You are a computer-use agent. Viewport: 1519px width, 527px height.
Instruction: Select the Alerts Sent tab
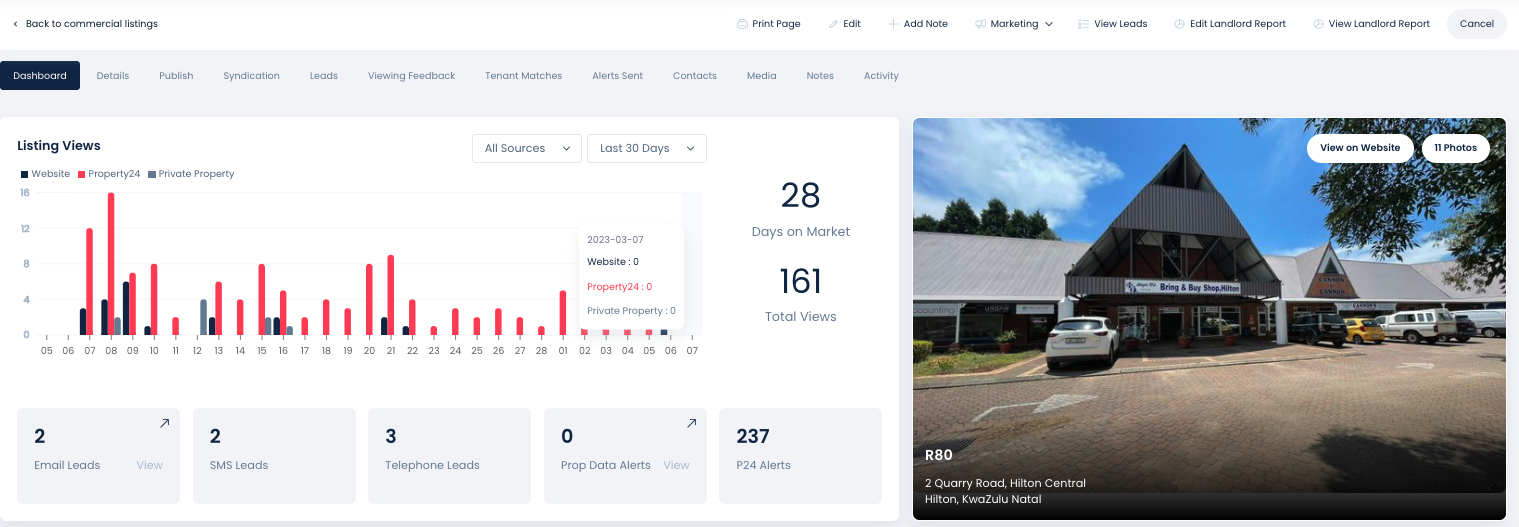pyautogui.click(x=617, y=76)
